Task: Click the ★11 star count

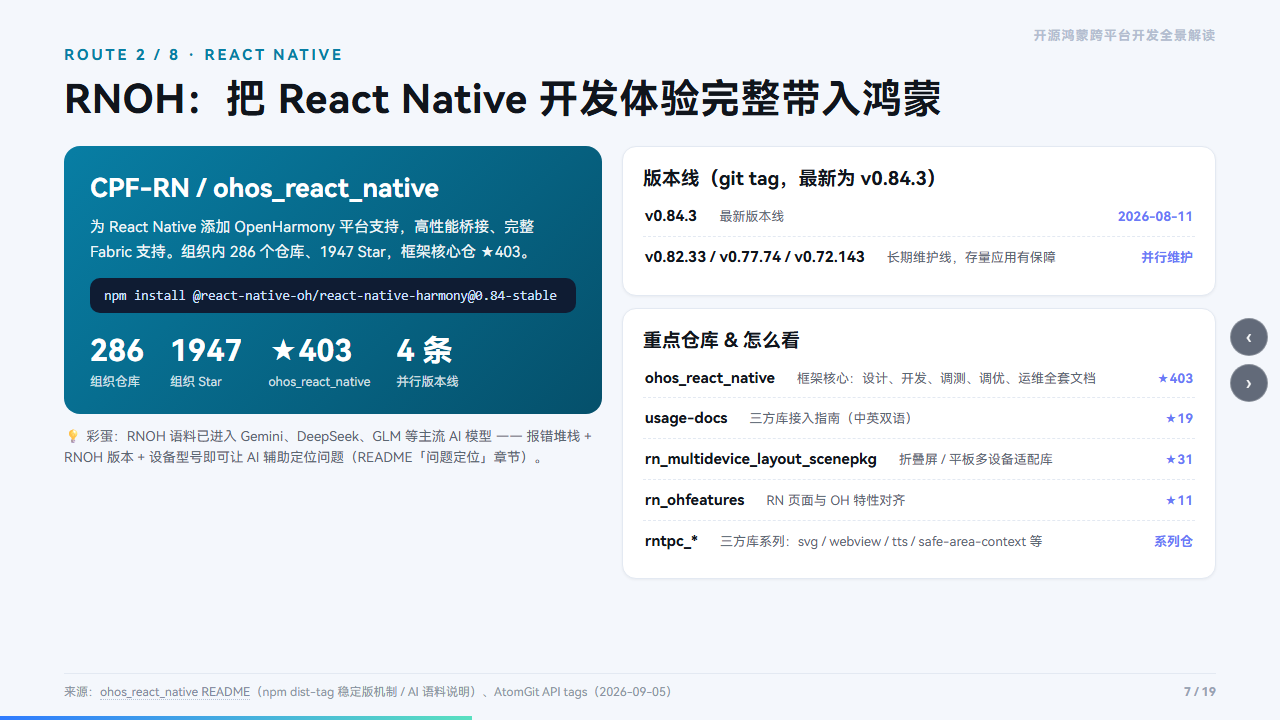Action: coord(1179,501)
